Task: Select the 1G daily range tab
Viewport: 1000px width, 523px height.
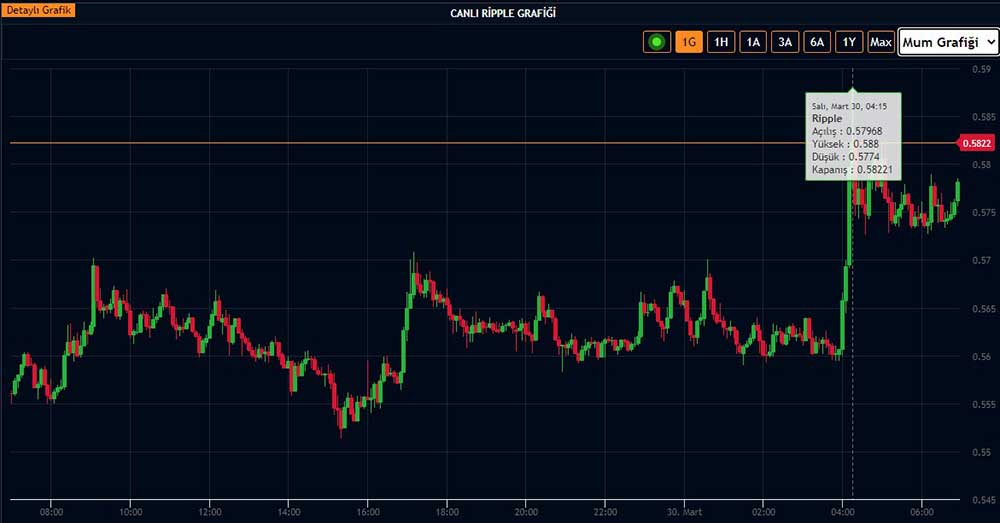Action: tap(689, 42)
